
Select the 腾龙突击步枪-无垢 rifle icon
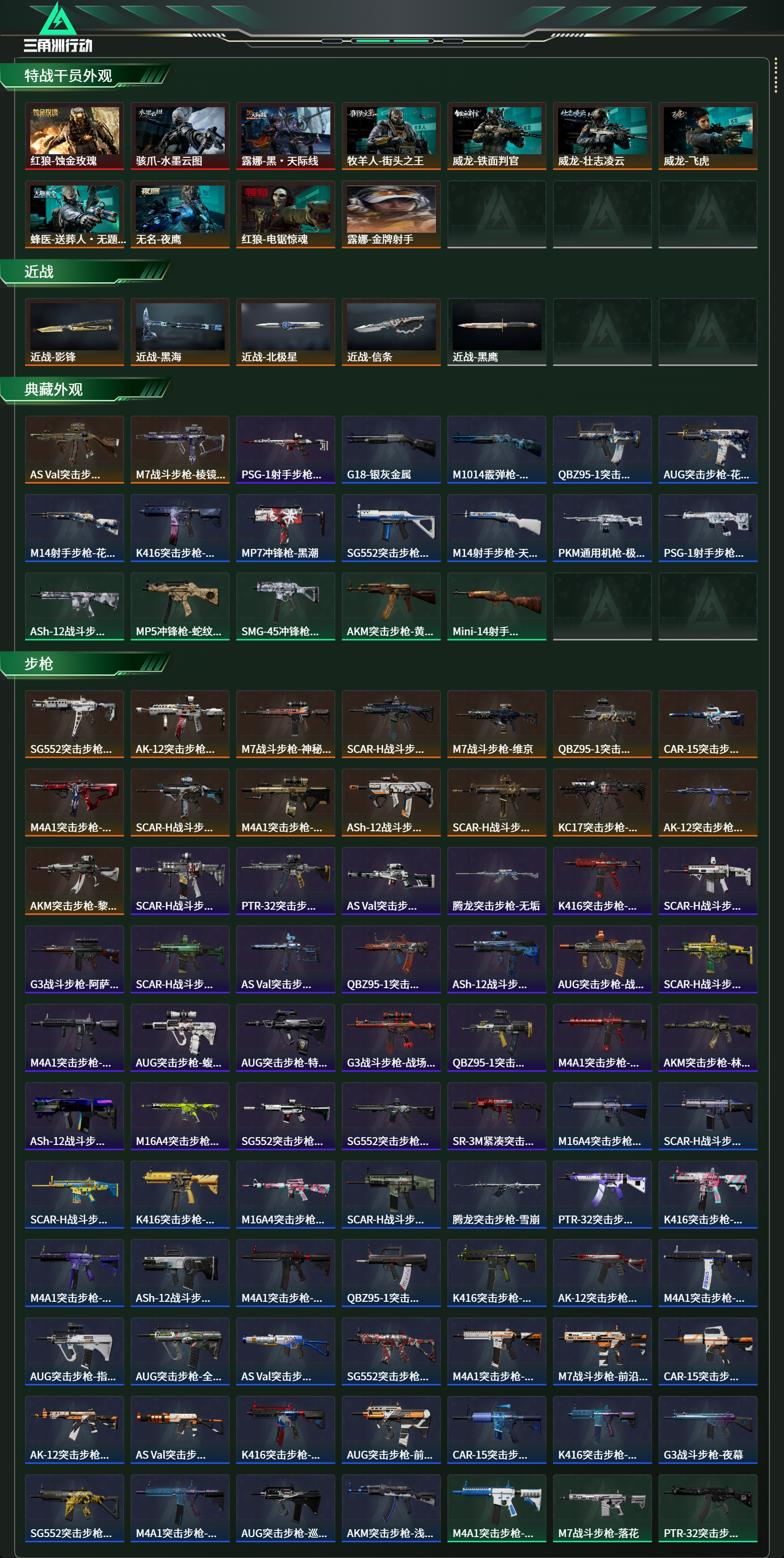pyautogui.click(x=497, y=880)
